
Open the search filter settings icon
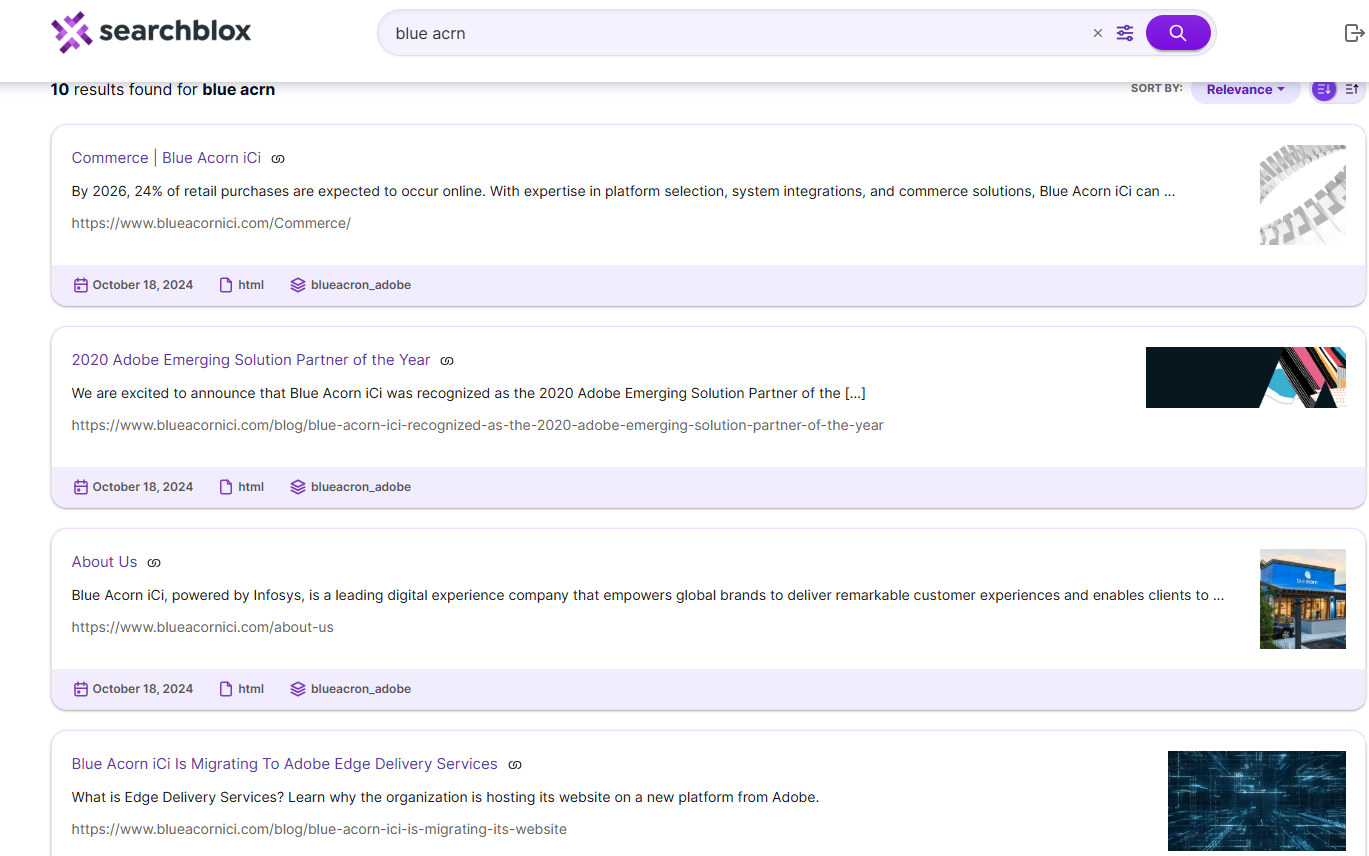[1125, 33]
